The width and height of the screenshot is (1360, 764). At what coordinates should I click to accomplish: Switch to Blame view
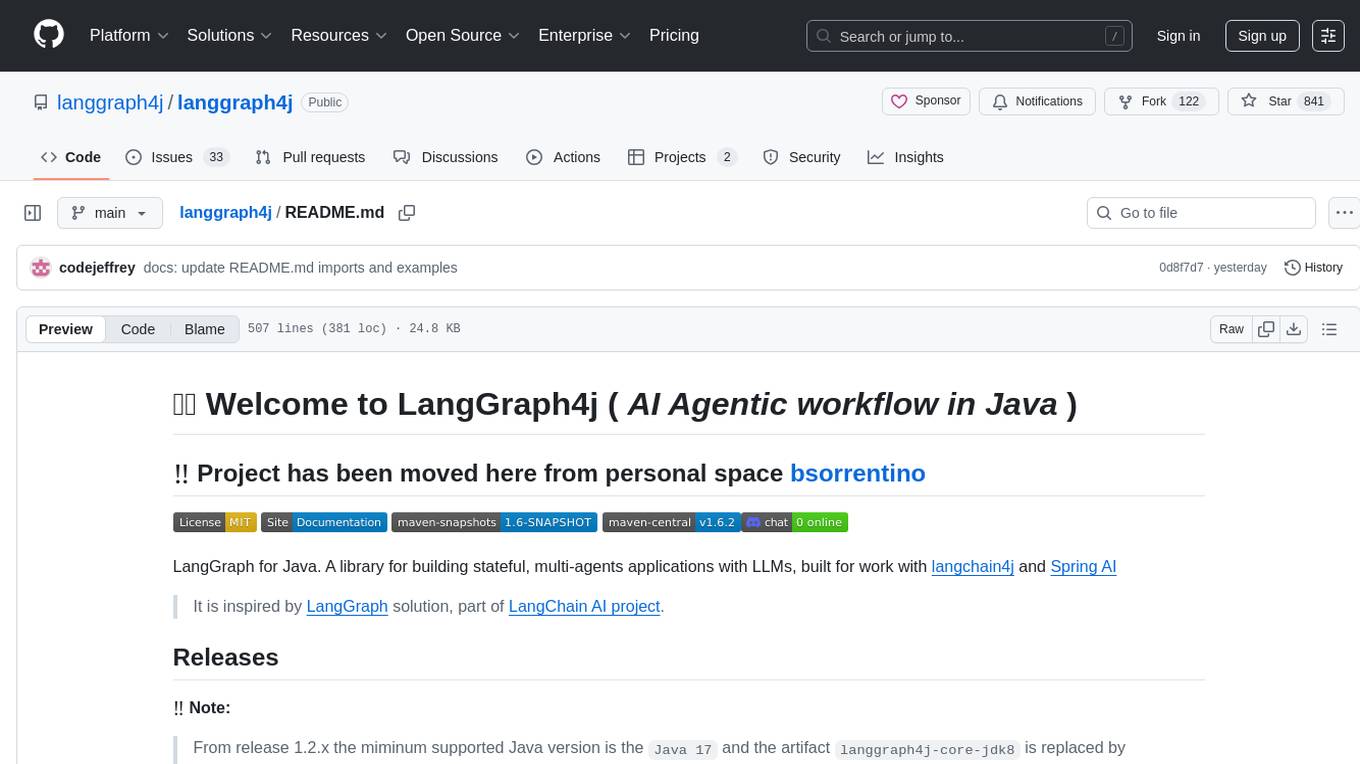tap(205, 329)
